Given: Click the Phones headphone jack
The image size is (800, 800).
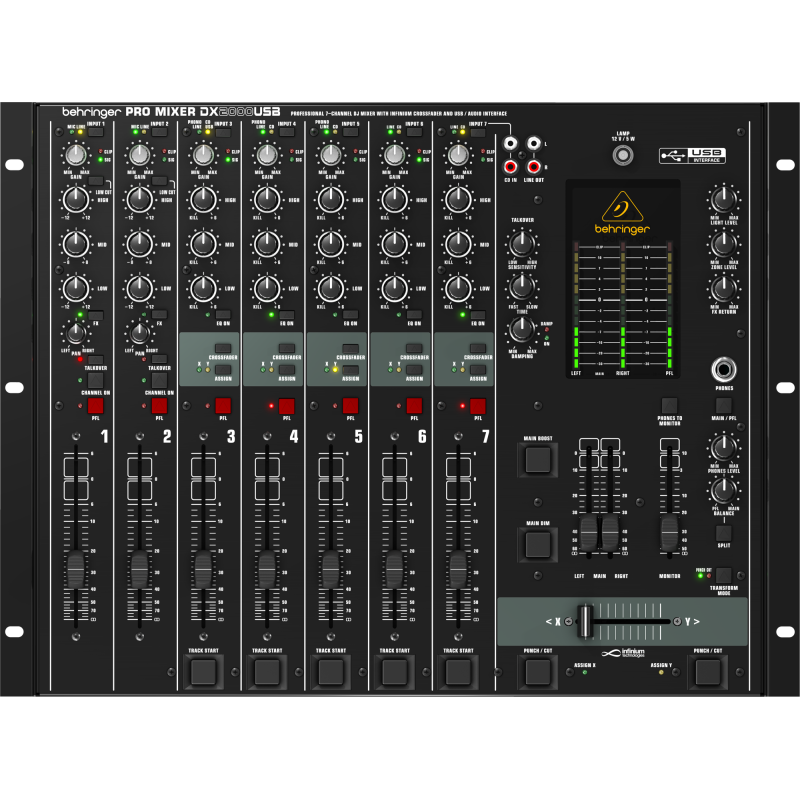Looking at the screenshot, I should pyautogui.click(x=723, y=368).
